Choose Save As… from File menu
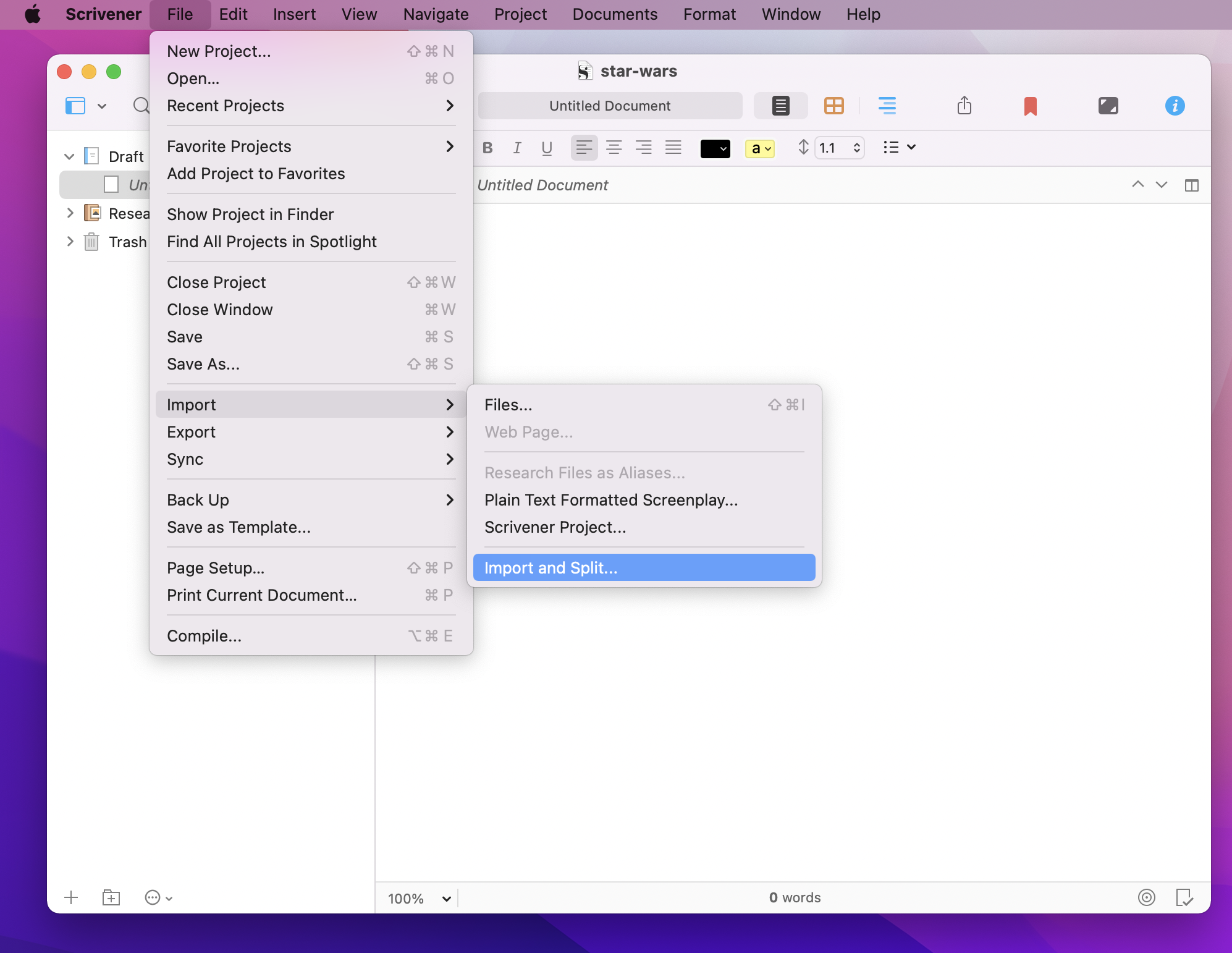 (311, 363)
